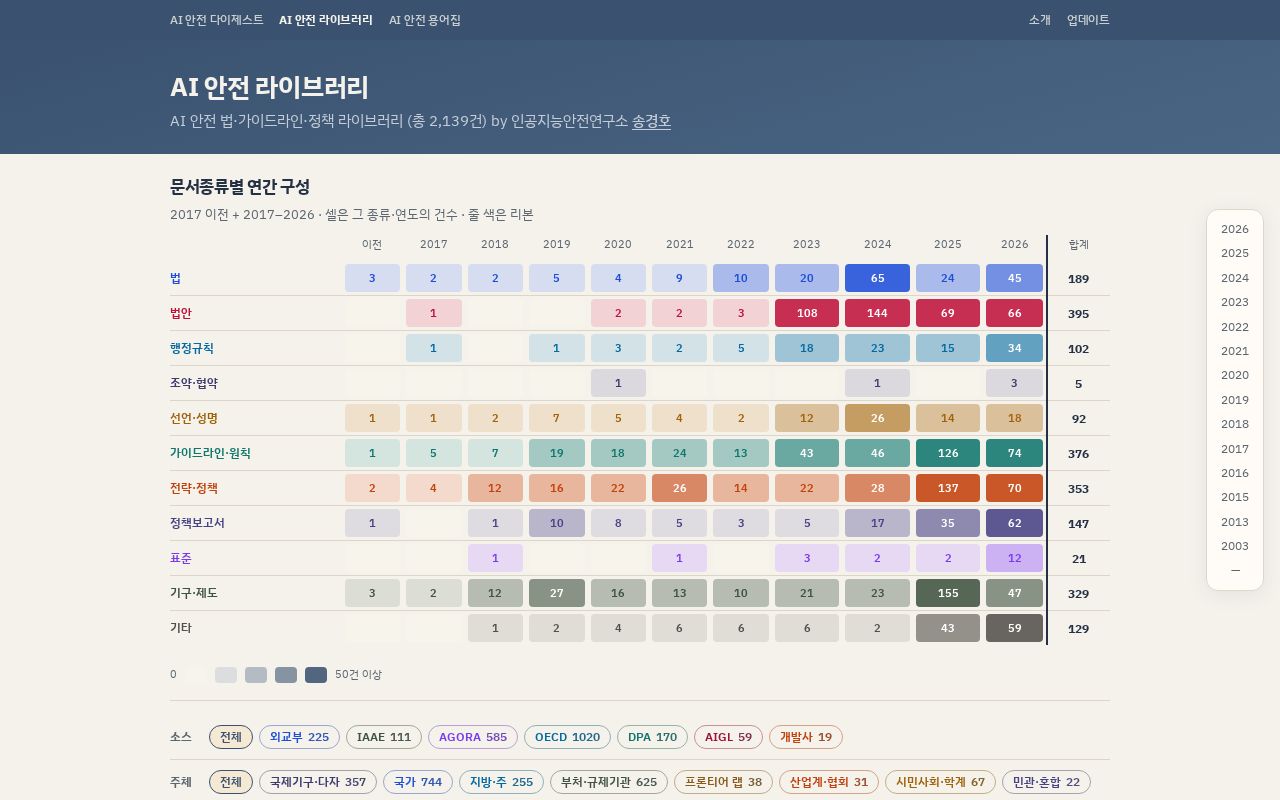Click 법 2024 cell showing 65
1280x800 pixels.
coord(877,278)
